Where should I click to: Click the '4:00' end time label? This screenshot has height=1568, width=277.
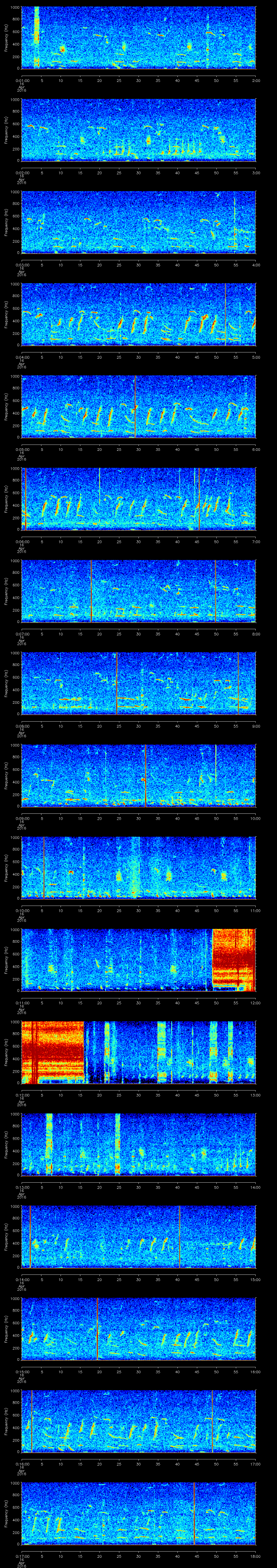(x=256, y=265)
